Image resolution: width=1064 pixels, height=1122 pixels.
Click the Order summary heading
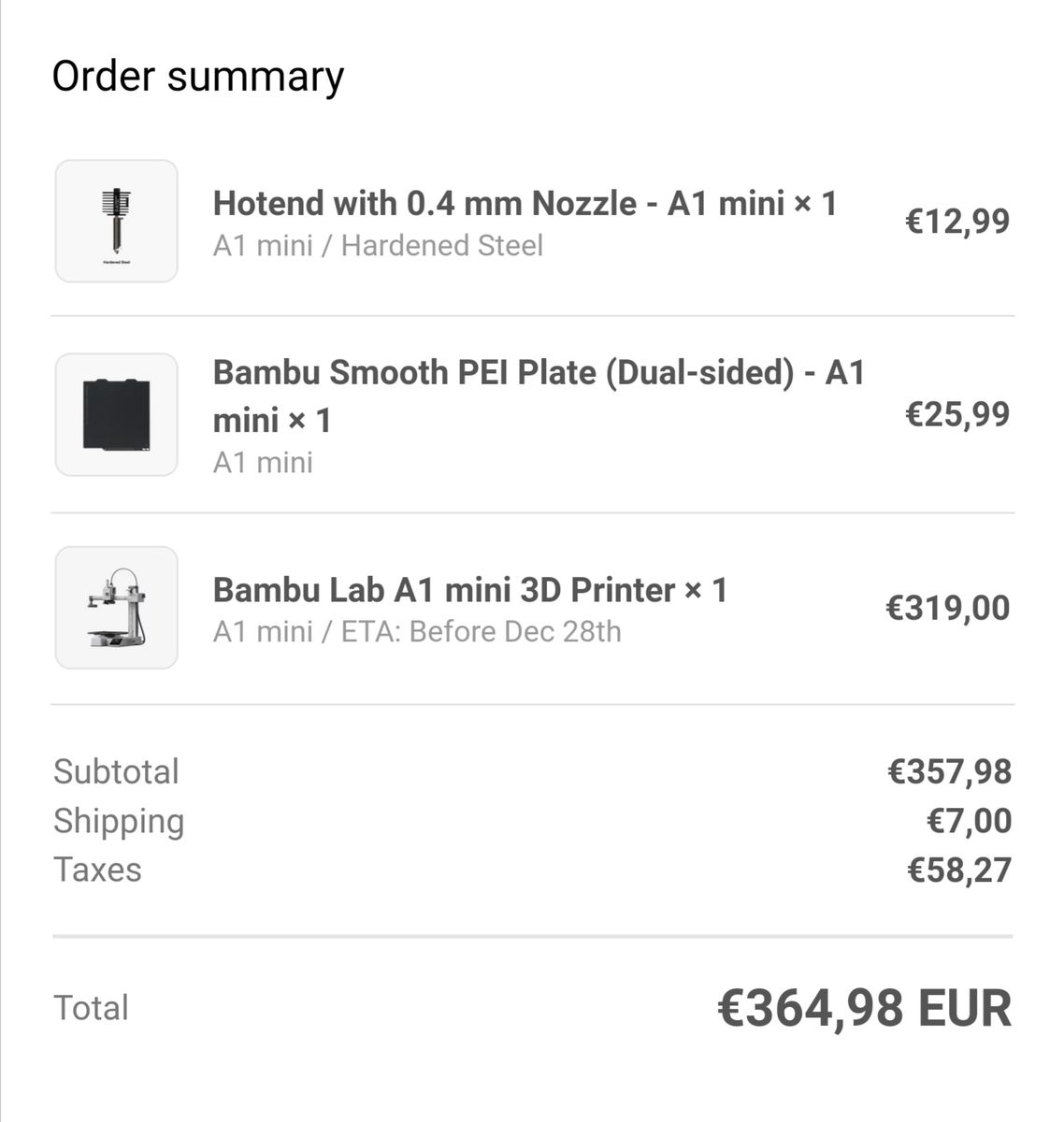click(198, 77)
